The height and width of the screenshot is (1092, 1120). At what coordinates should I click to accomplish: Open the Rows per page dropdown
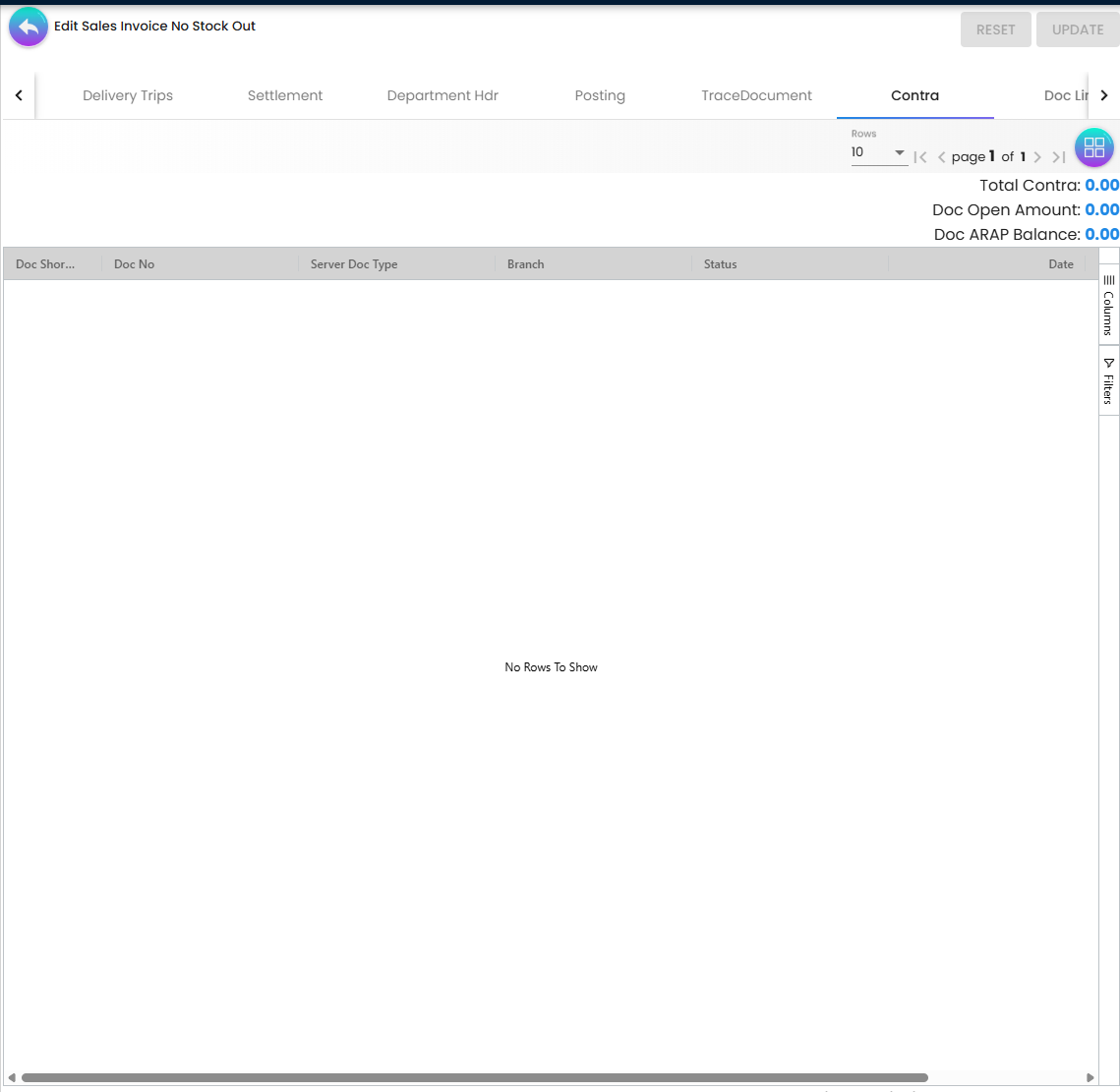[x=878, y=152]
